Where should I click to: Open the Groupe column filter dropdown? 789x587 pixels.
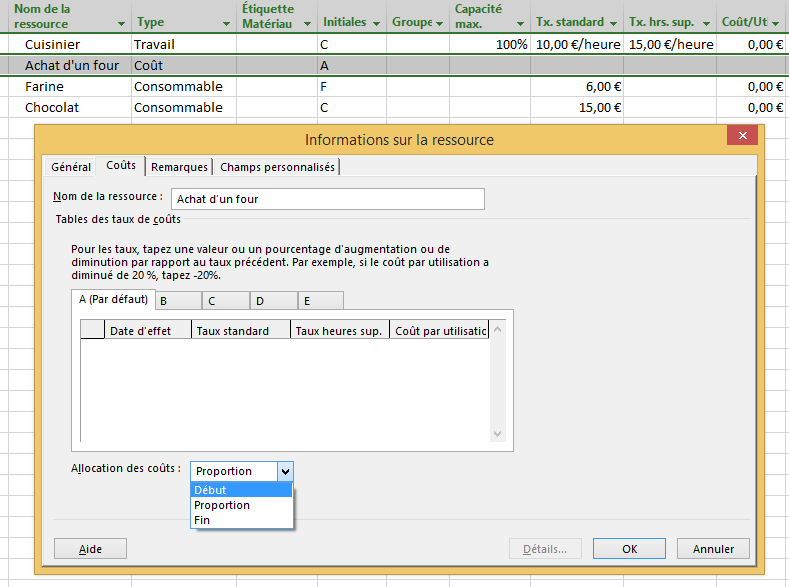point(439,24)
